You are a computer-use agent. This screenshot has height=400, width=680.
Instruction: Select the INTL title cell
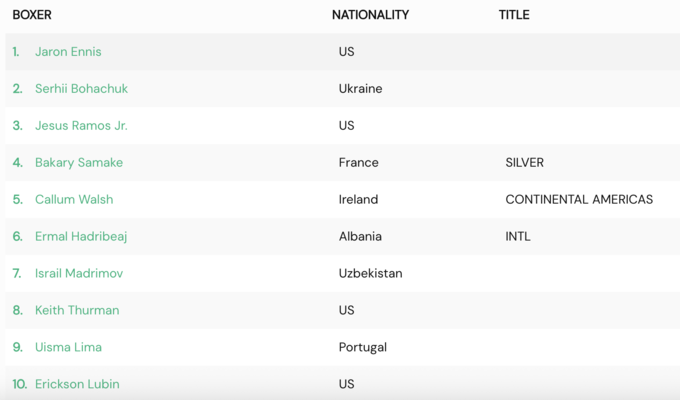(x=518, y=237)
